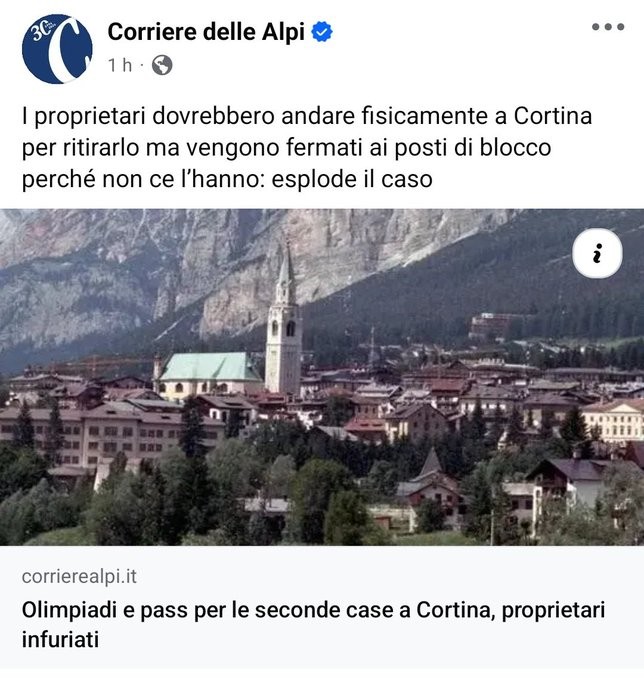Click the word 'infuriati' in the headline
Viewport: 644px width, 680px height.
pyautogui.click(x=60, y=640)
